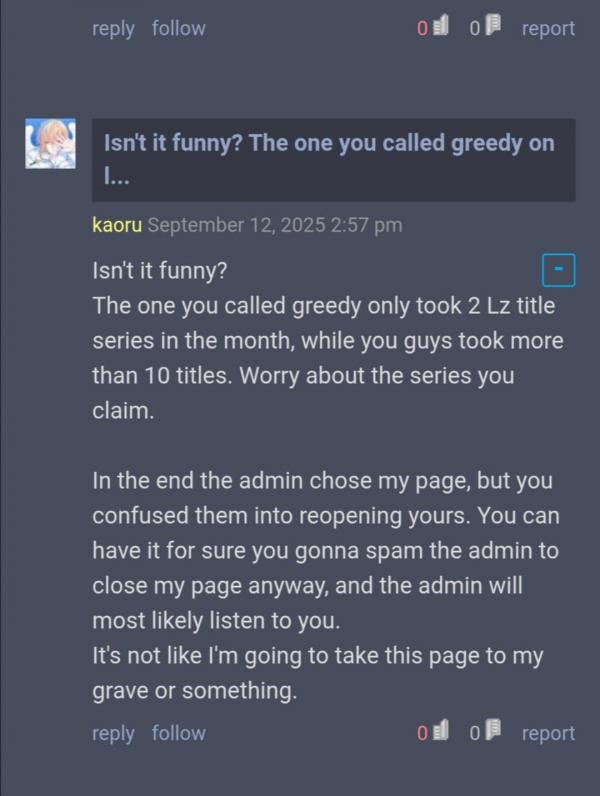Click the paragraph starting "The one you called greedy"

click(x=328, y=358)
